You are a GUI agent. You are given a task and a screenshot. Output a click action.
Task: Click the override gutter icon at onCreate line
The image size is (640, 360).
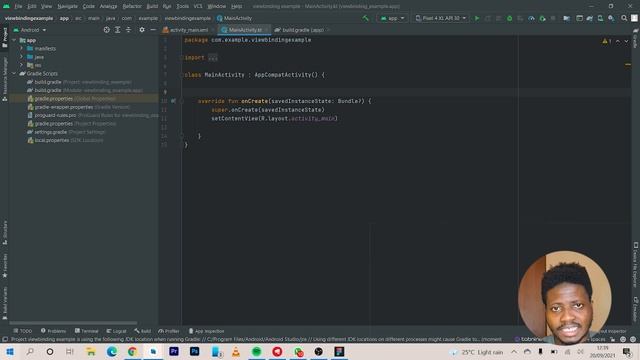pyautogui.click(x=173, y=101)
